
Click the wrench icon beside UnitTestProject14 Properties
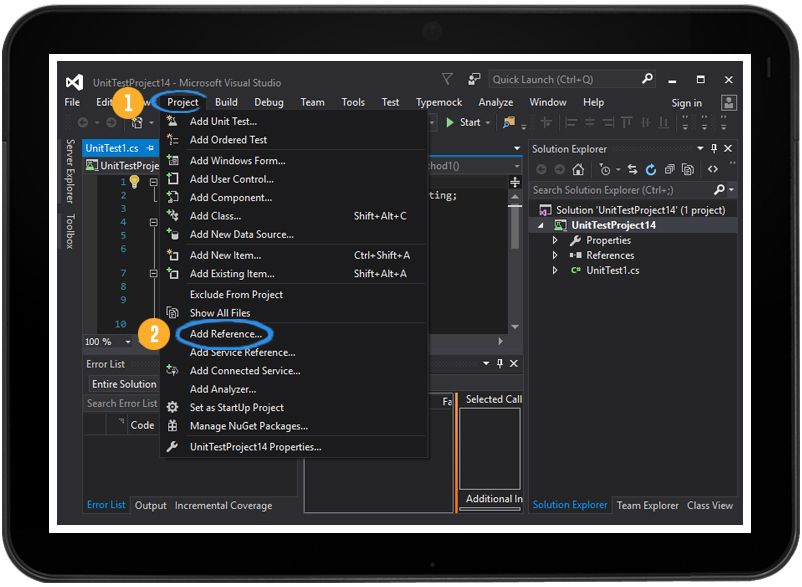click(x=172, y=447)
